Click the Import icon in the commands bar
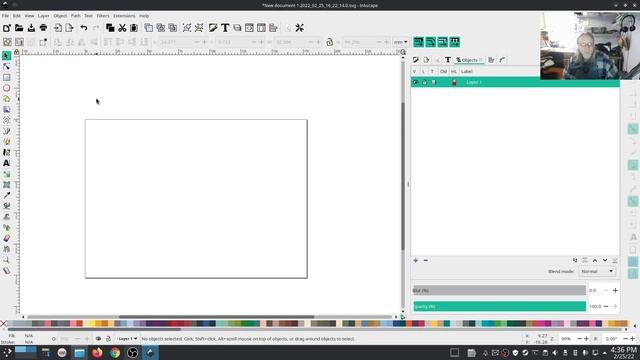This screenshot has width=640, height=360. coord(58,28)
